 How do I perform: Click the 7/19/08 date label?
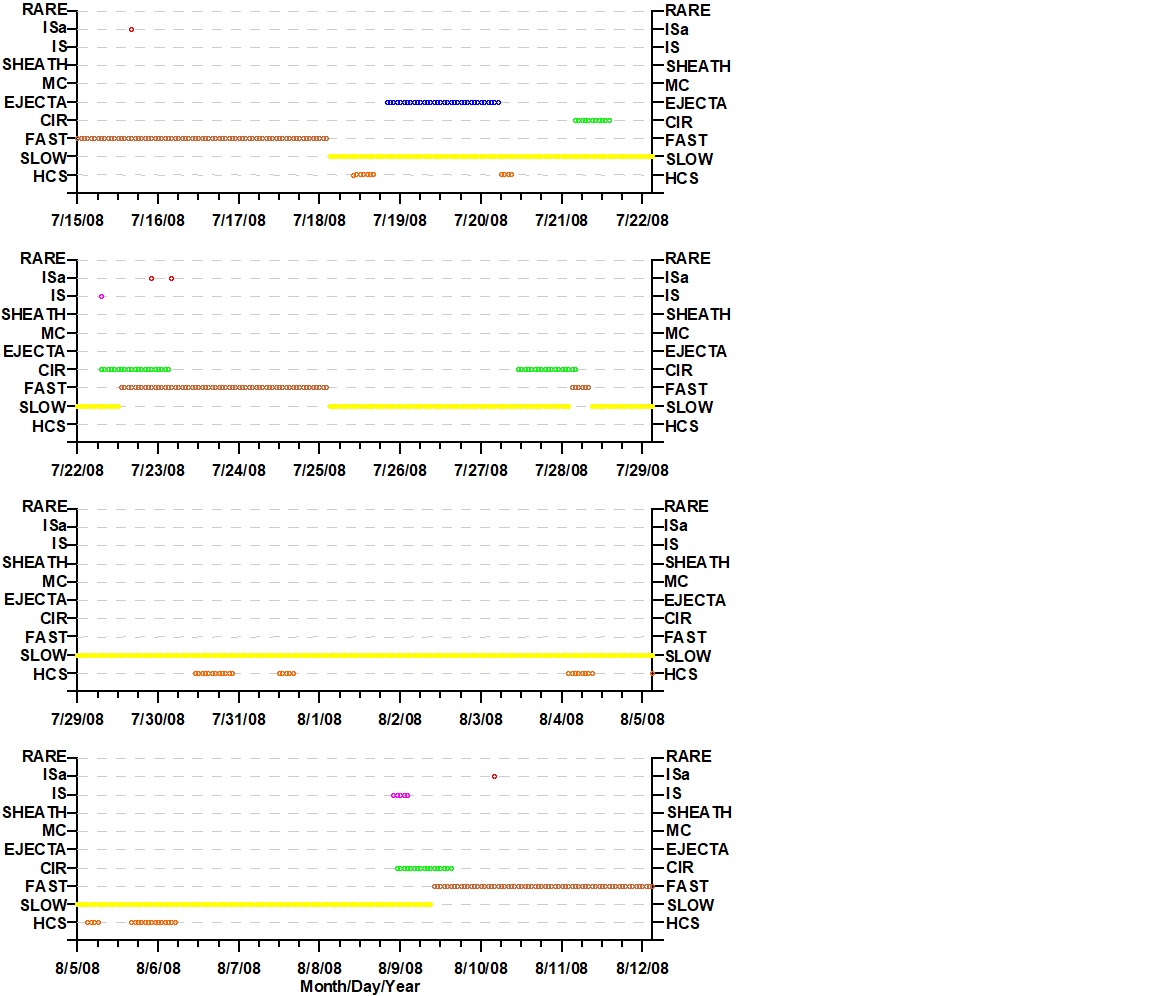click(400, 220)
